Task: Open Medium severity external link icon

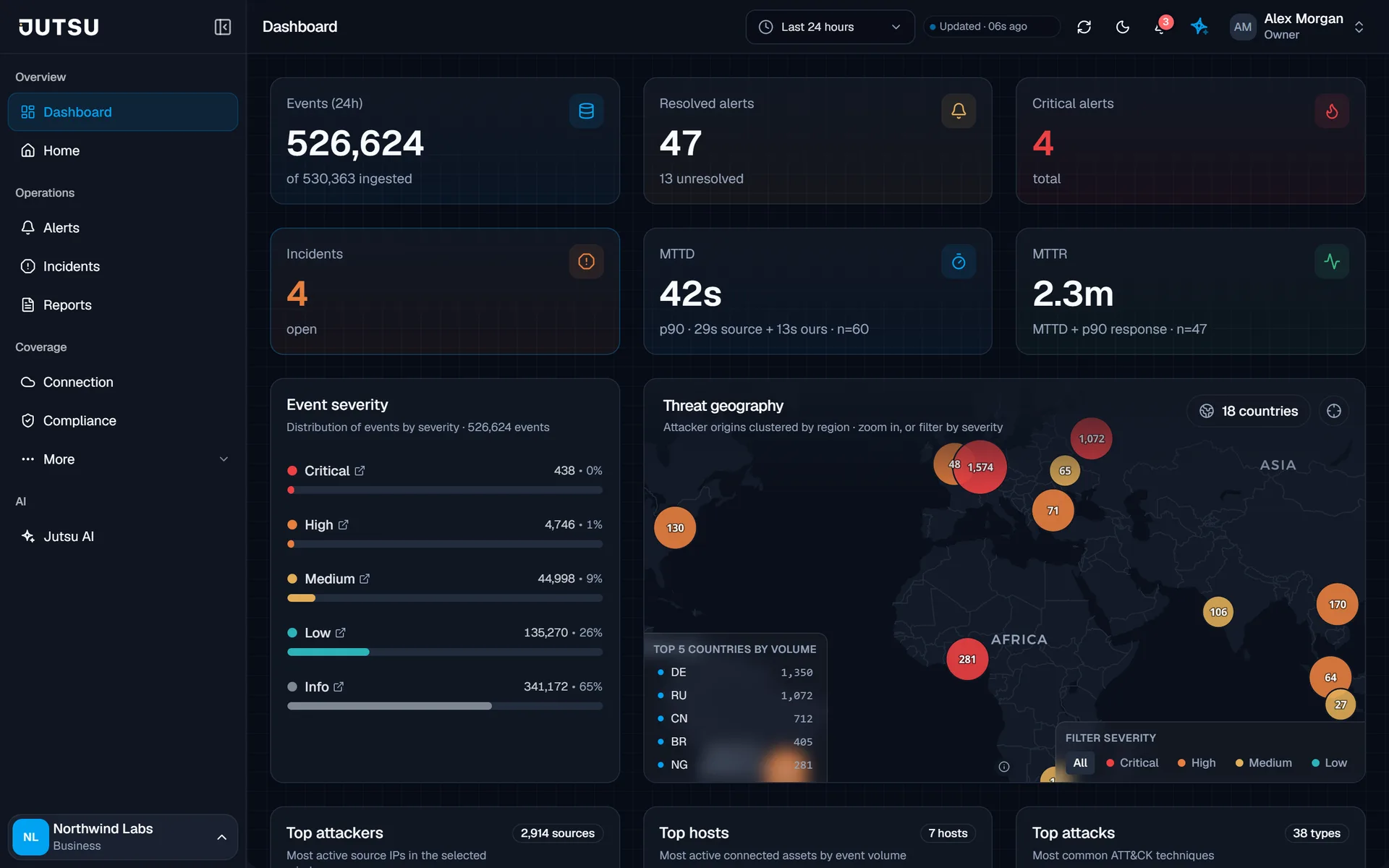Action: tap(365, 579)
